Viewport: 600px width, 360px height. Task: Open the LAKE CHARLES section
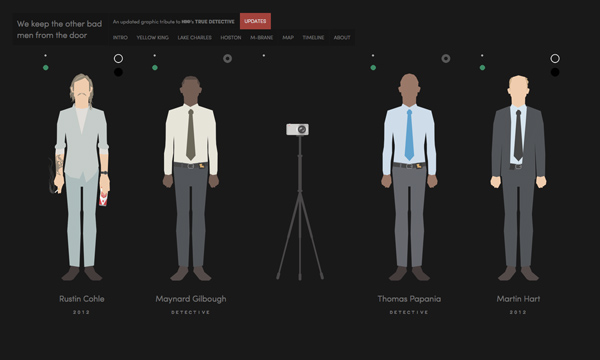pyautogui.click(x=194, y=37)
